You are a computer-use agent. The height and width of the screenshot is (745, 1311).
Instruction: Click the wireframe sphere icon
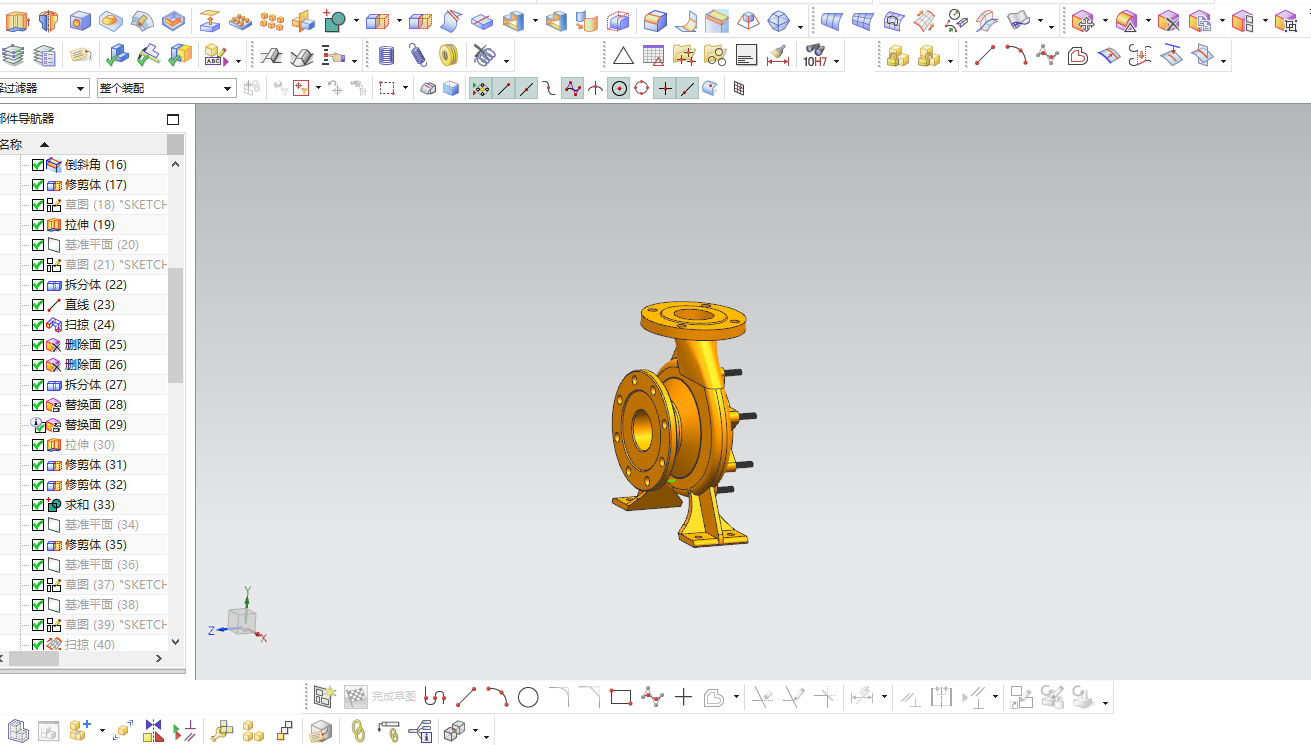coord(777,20)
